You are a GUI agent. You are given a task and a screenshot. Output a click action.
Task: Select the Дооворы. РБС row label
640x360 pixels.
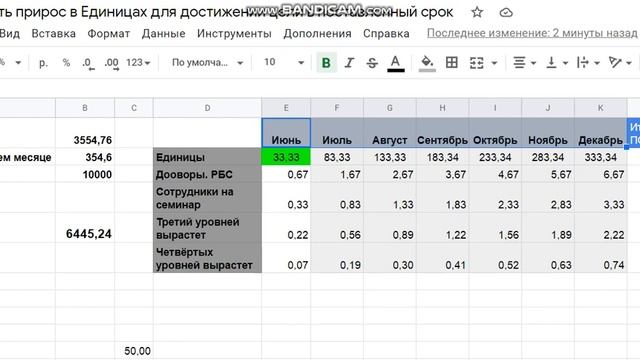(207, 174)
